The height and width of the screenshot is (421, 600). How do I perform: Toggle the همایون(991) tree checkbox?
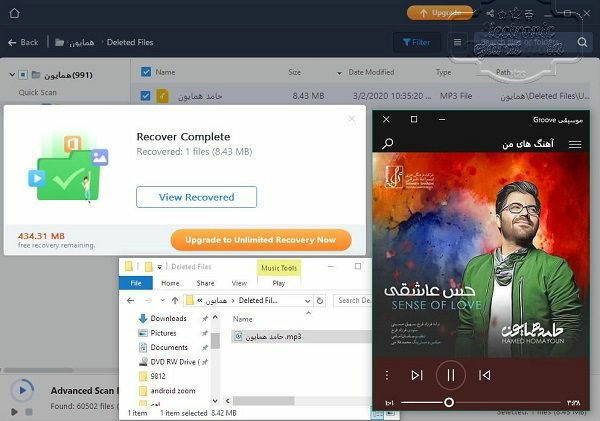coord(23,75)
